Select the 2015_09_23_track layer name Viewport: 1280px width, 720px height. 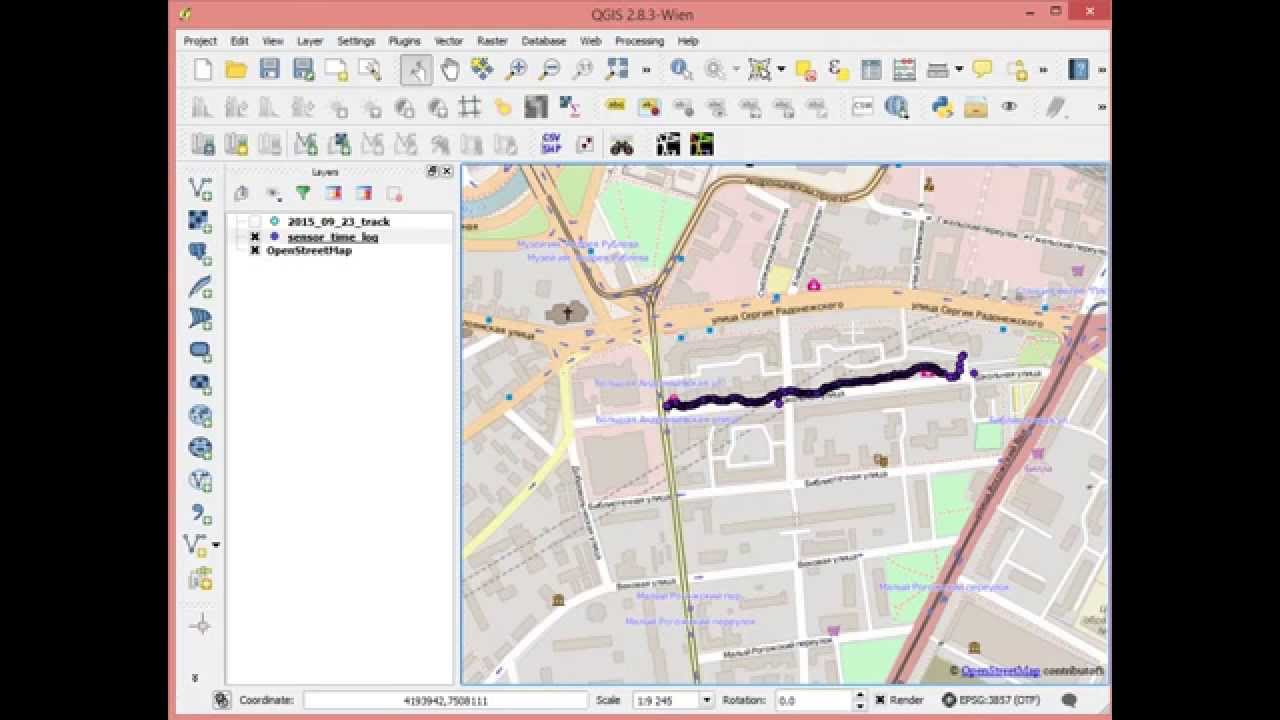(x=339, y=222)
